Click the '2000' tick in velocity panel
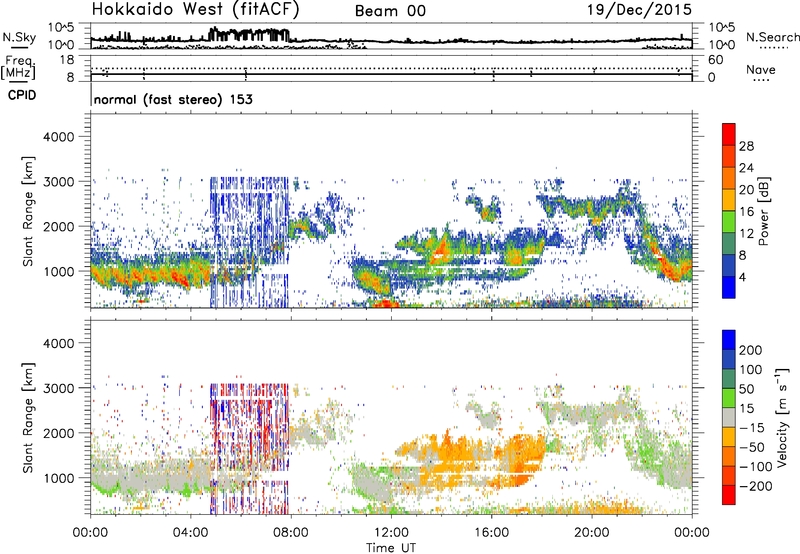The height and width of the screenshot is (554, 800). tap(59, 433)
